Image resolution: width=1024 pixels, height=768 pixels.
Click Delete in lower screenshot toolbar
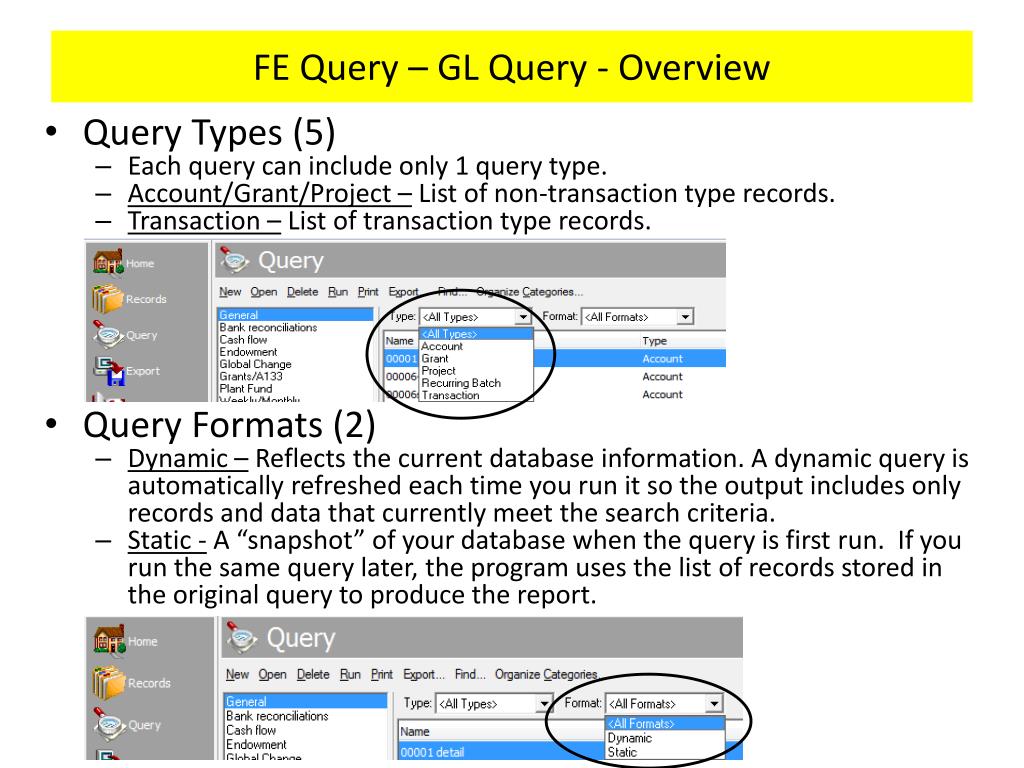click(313, 674)
